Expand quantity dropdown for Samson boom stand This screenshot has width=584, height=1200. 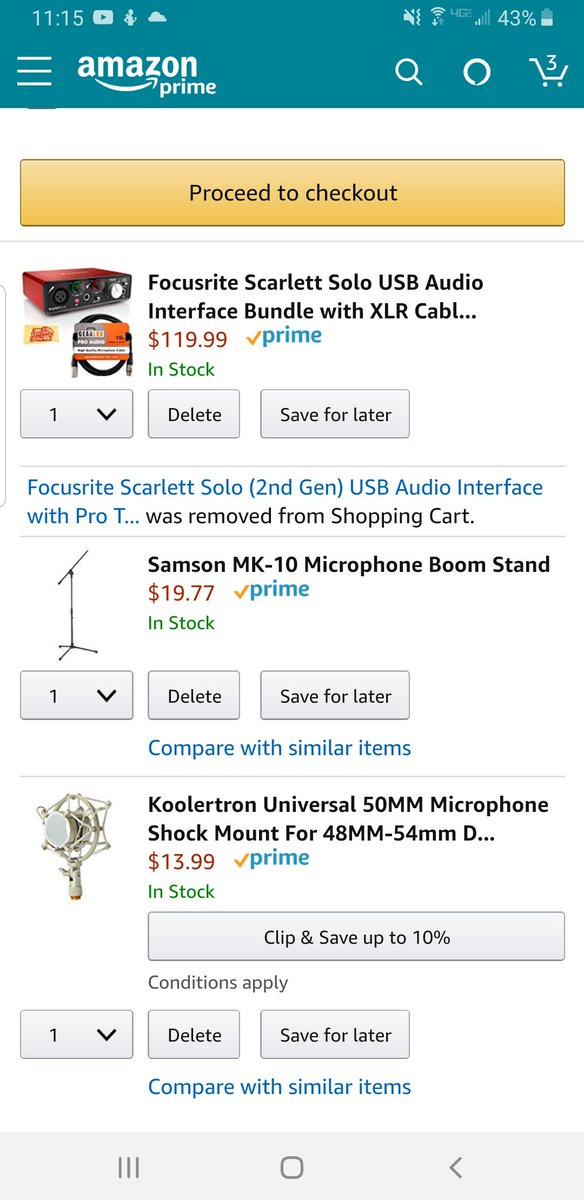tap(77, 696)
